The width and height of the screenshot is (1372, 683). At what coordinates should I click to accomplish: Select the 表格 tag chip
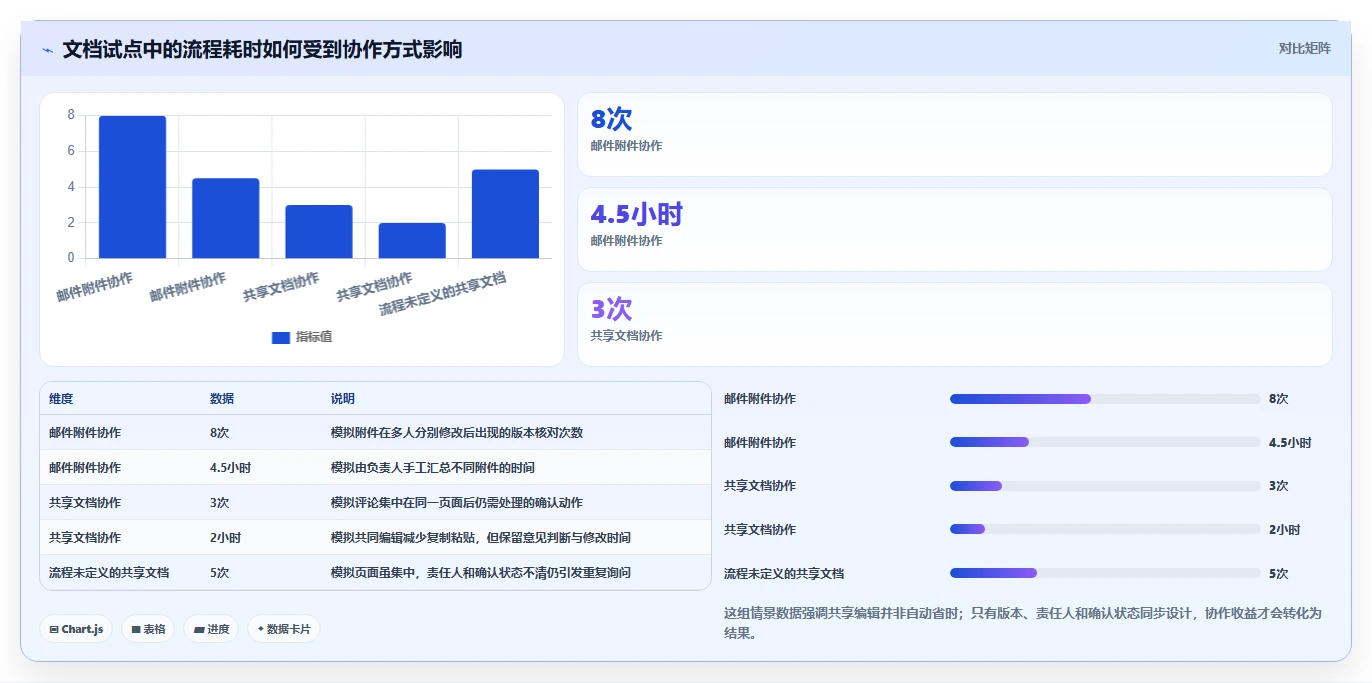tap(148, 629)
